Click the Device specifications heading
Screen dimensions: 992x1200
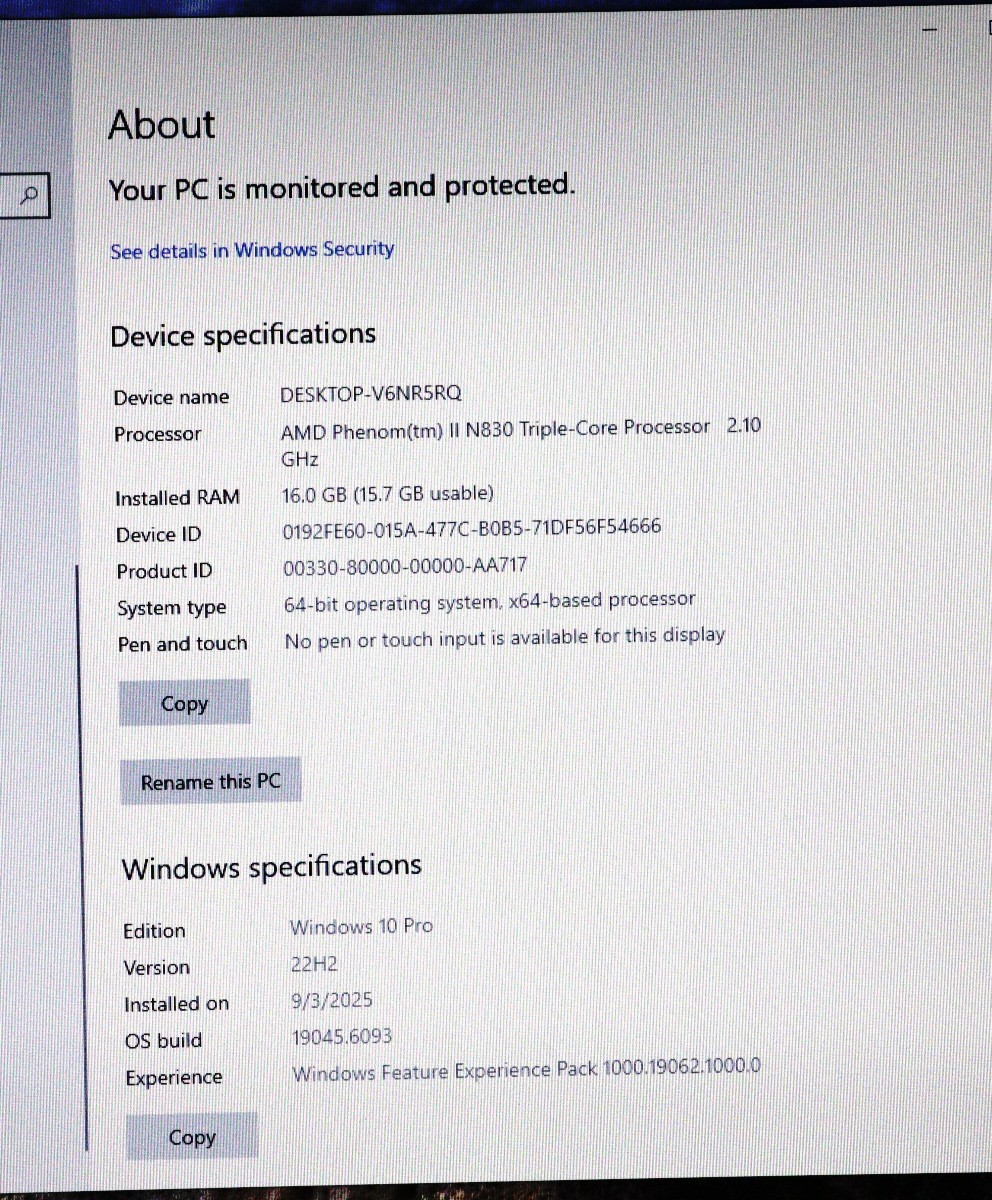click(243, 335)
